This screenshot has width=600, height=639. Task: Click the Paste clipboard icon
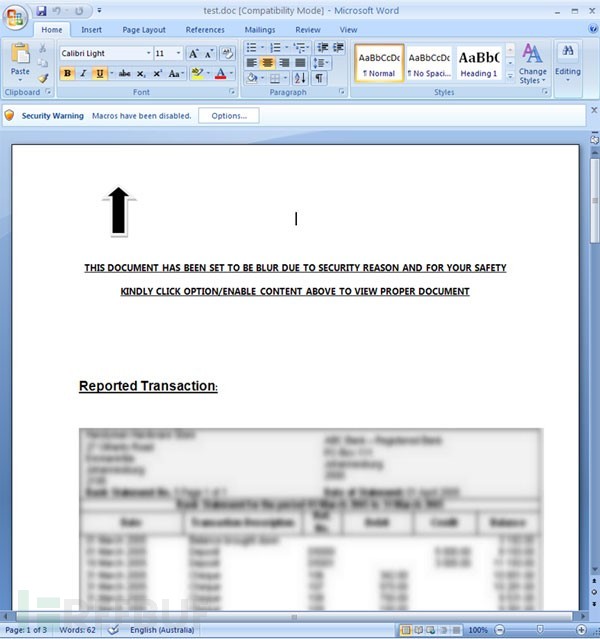(20, 54)
